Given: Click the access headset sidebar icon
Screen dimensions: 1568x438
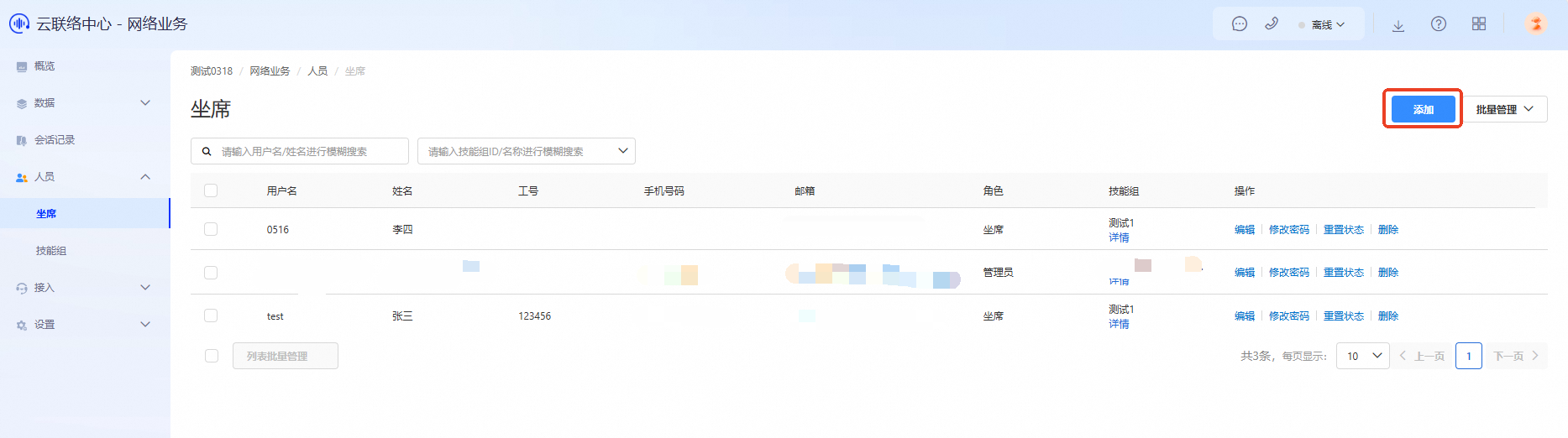Looking at the screenshot, I should click(22, 288).
